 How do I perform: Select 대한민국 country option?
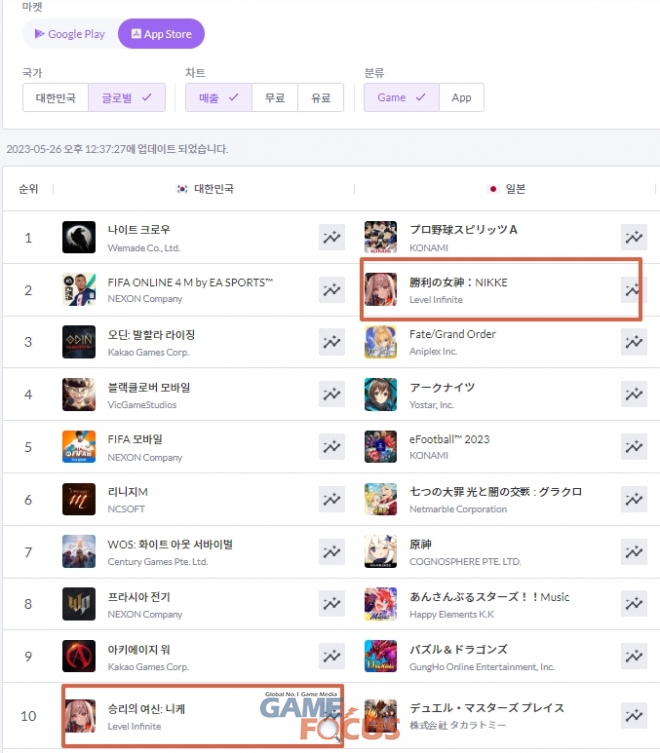point(56,98)
